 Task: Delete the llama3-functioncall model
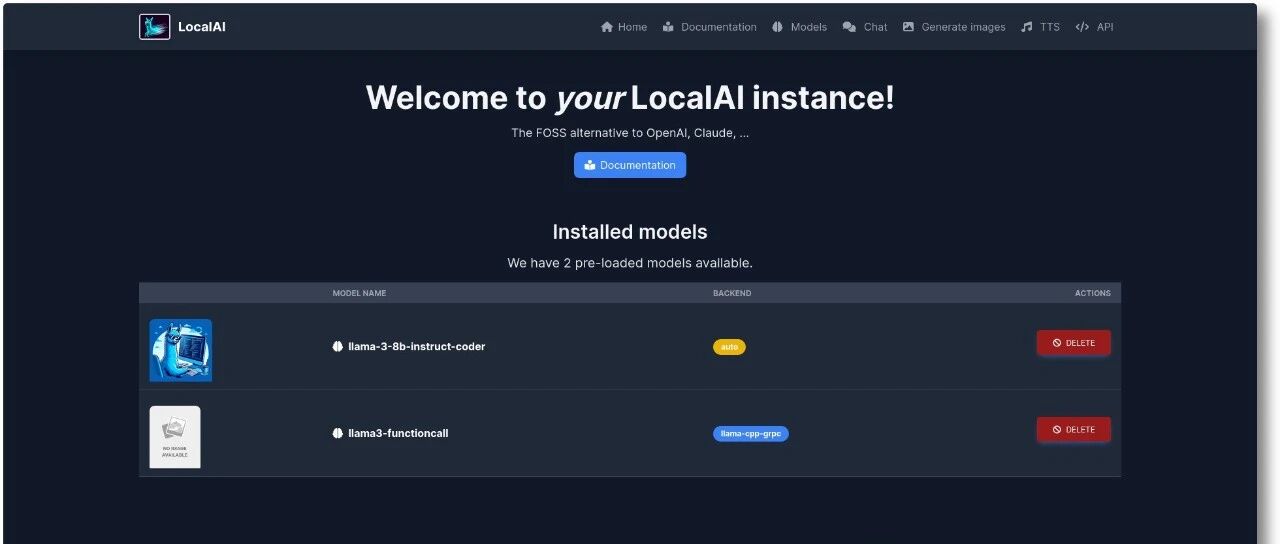1073,430
